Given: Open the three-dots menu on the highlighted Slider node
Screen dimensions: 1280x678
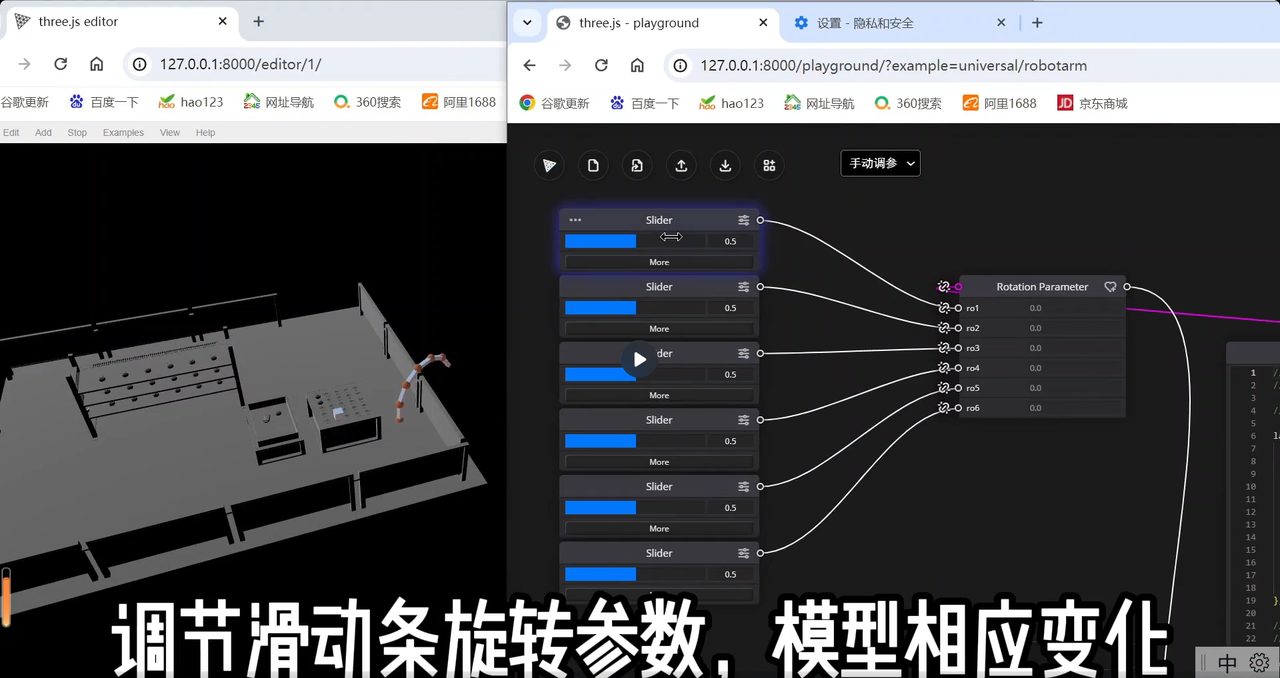Looking at the screenshot, I should [575, 220].
